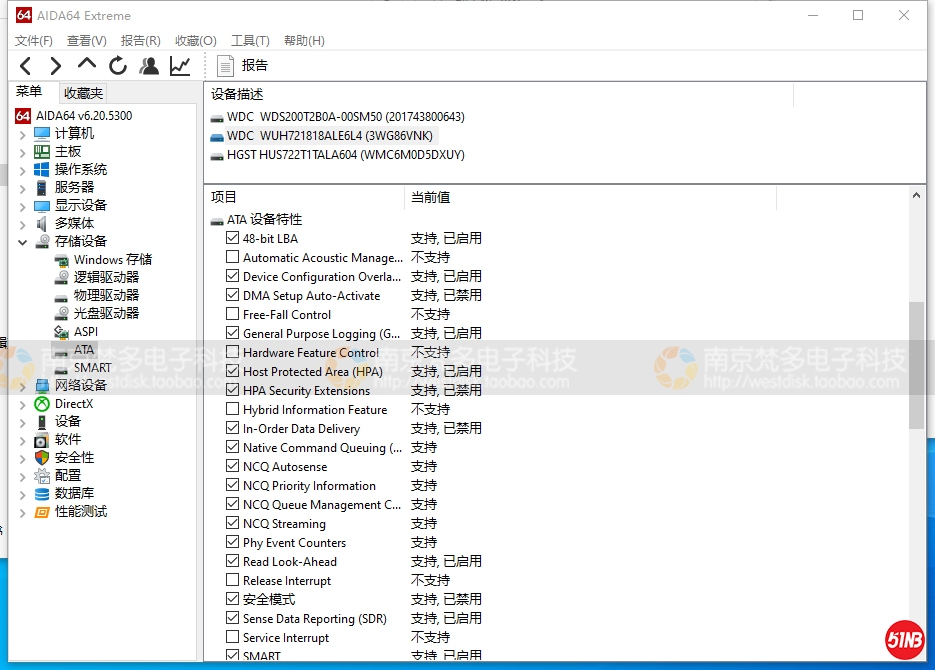Toggle the Hardware Feature Control checkbox

233,352
